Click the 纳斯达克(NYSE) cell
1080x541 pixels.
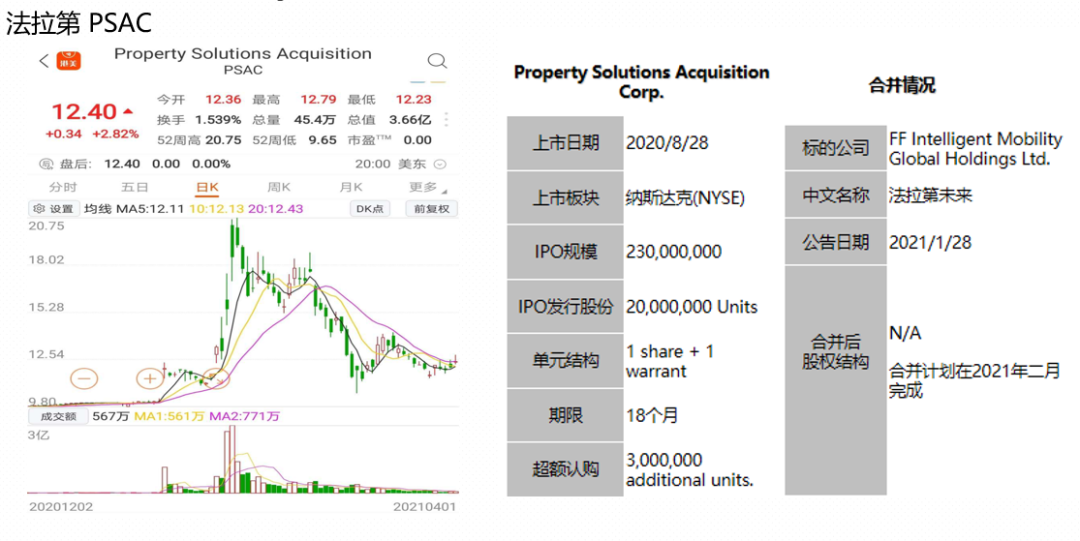pyautogui.click(x=685, y=198)
